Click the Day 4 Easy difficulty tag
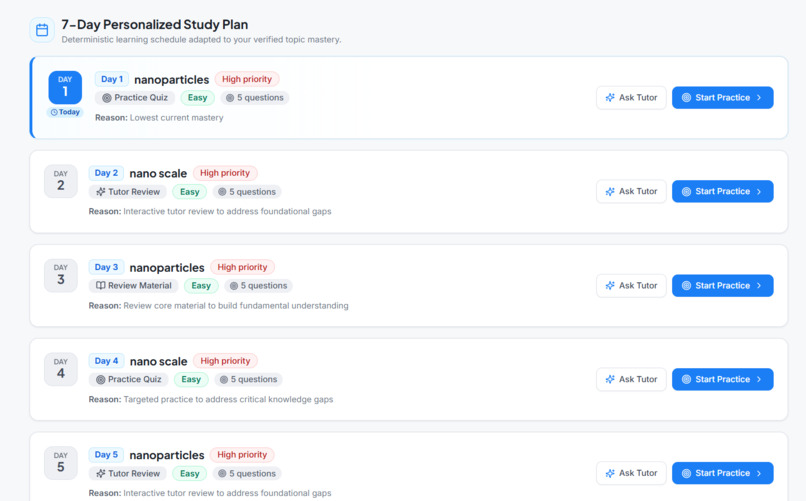The height and width of the screenshot is (501, 806). [x=191, y=379]
